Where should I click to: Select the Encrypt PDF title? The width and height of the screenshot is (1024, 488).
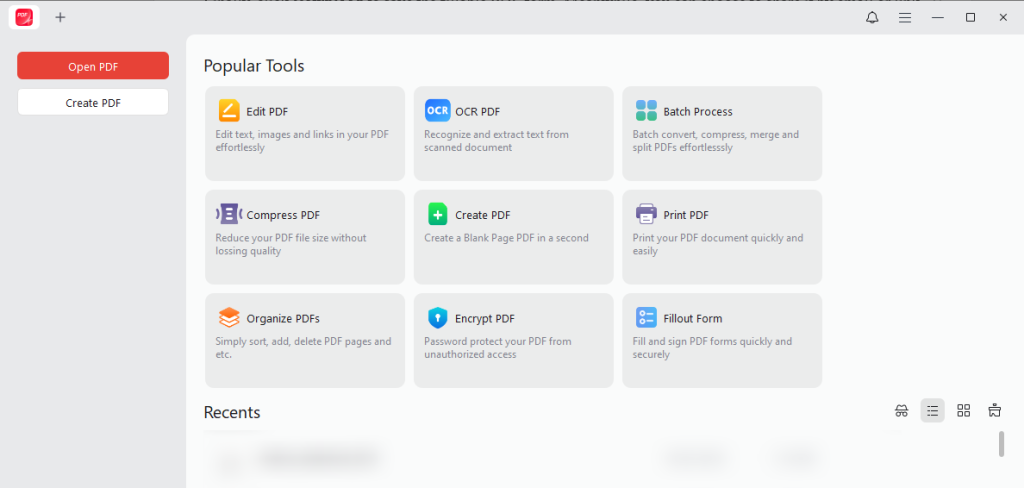tap(485, 319)
